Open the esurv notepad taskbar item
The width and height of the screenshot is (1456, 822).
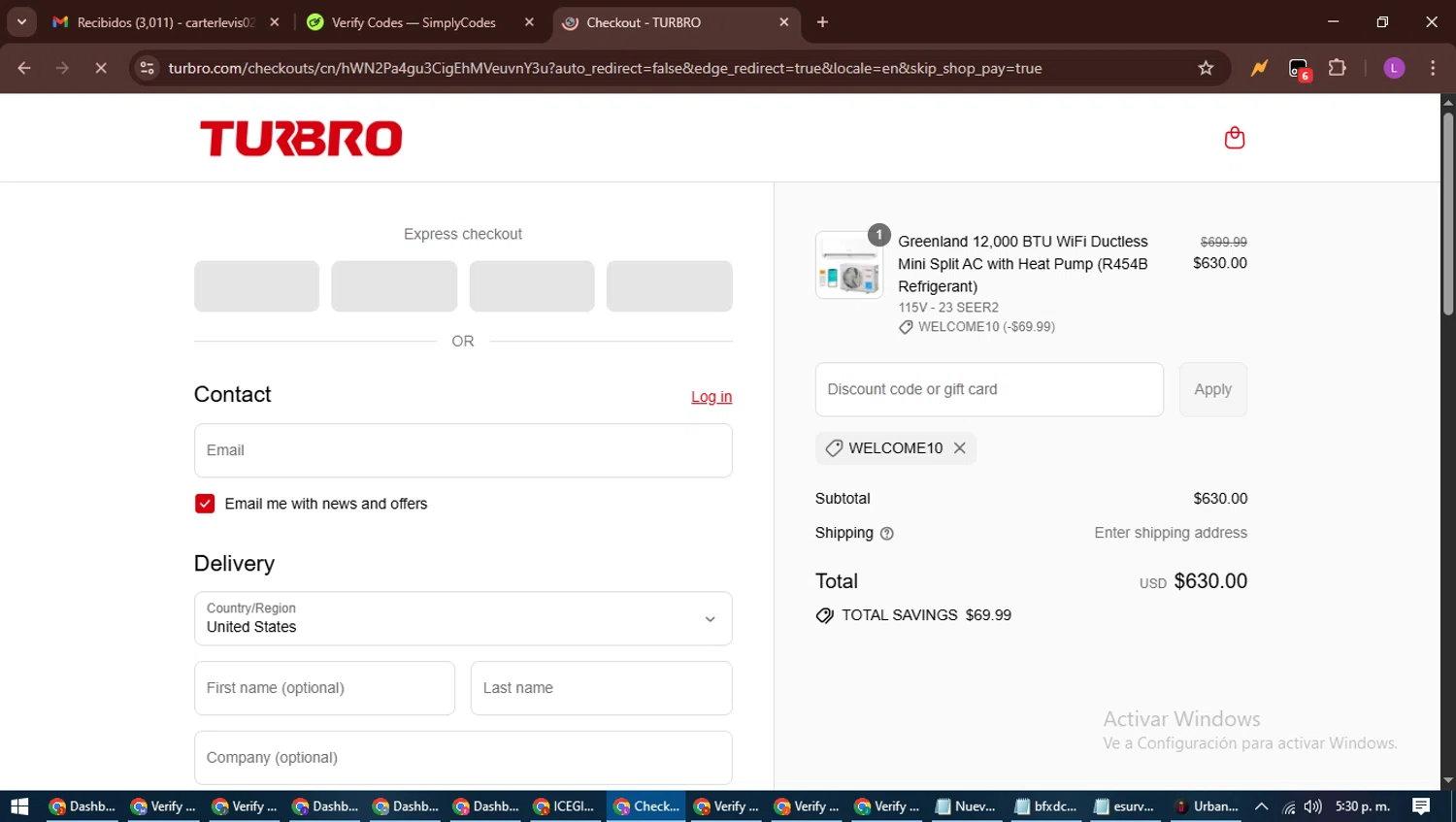[x=1125, y=806]
